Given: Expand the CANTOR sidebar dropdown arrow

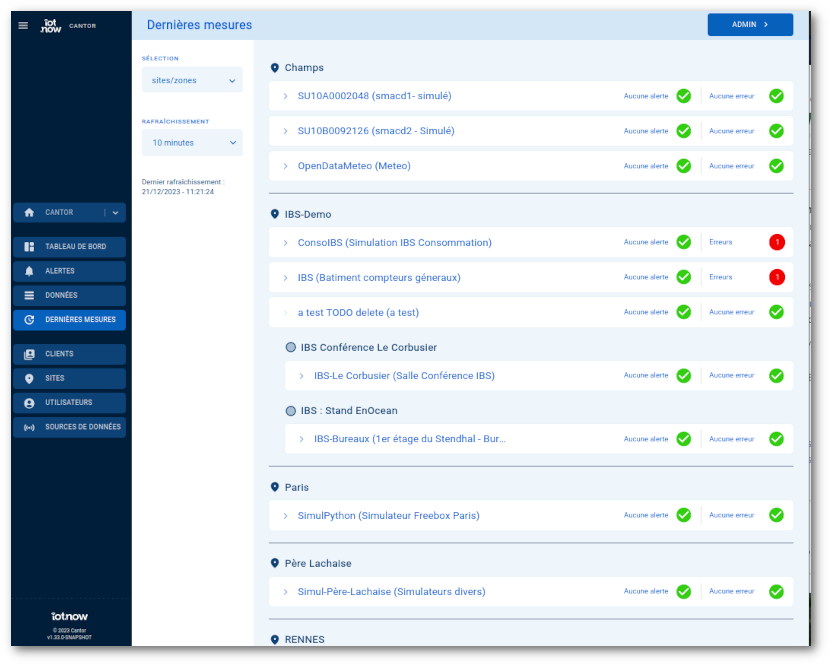Looking at the screenshot, I should (115, 212).
